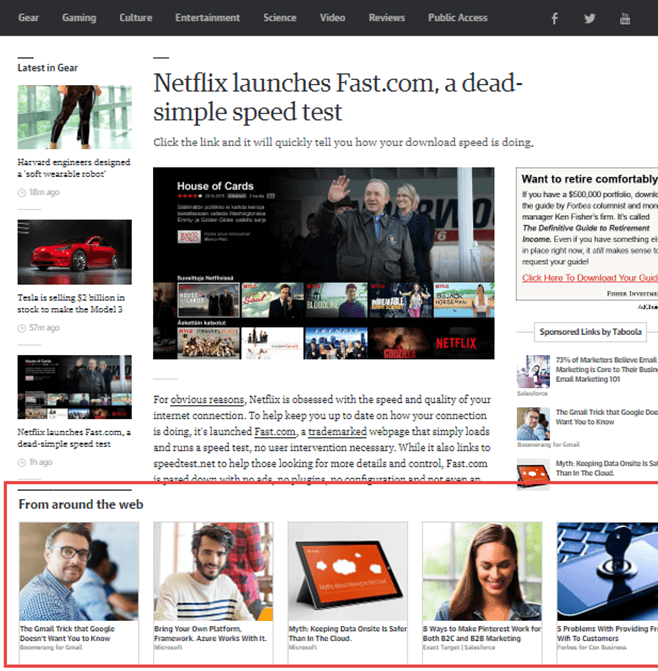Click the main House of Cards hero image

point(323,263)
